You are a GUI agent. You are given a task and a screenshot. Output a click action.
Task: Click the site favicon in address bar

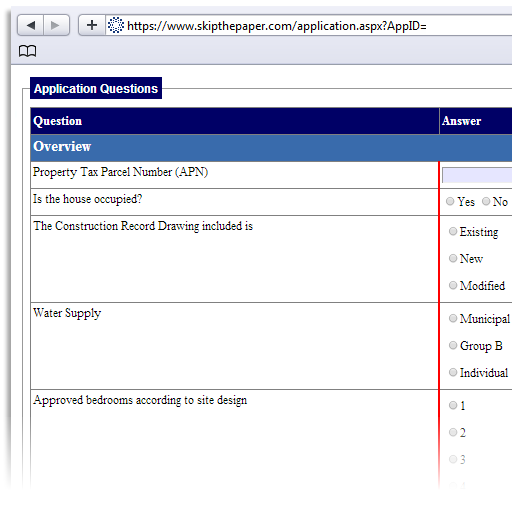(116, 25)
